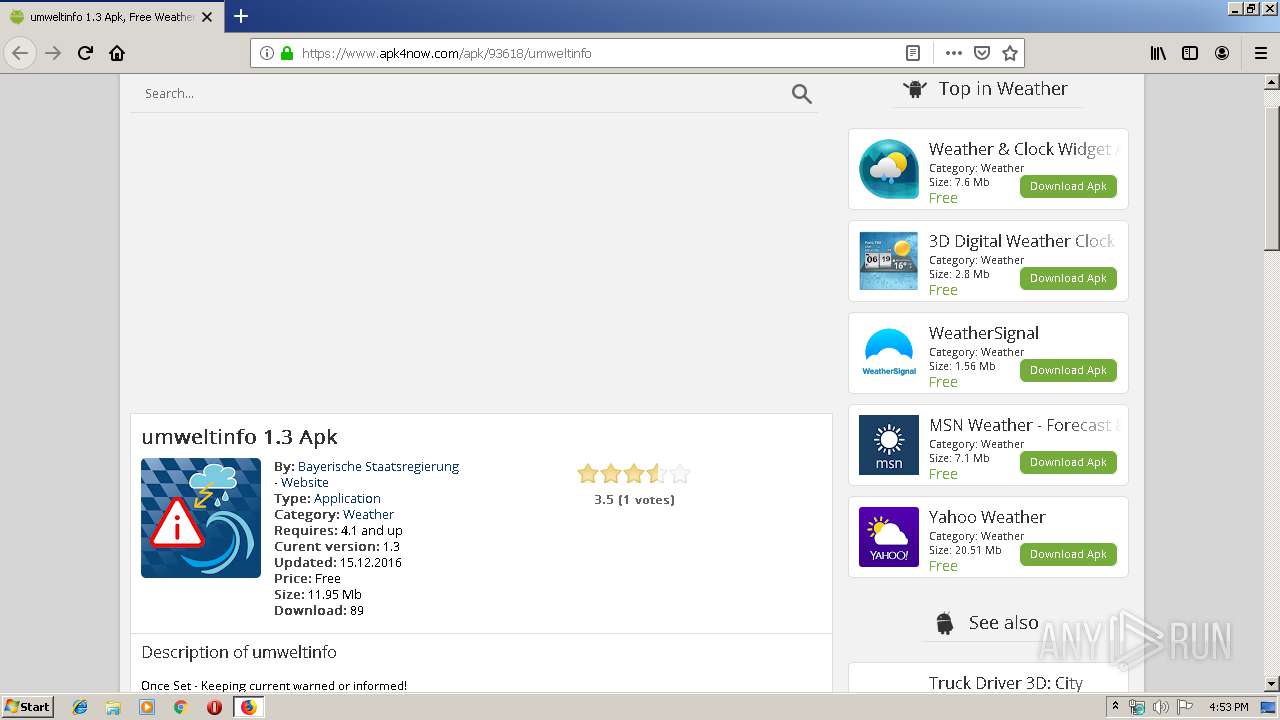1280x720 pixels.
Task: Launch Internet Explorer from taskbar
Action: [x=80, y=707]
